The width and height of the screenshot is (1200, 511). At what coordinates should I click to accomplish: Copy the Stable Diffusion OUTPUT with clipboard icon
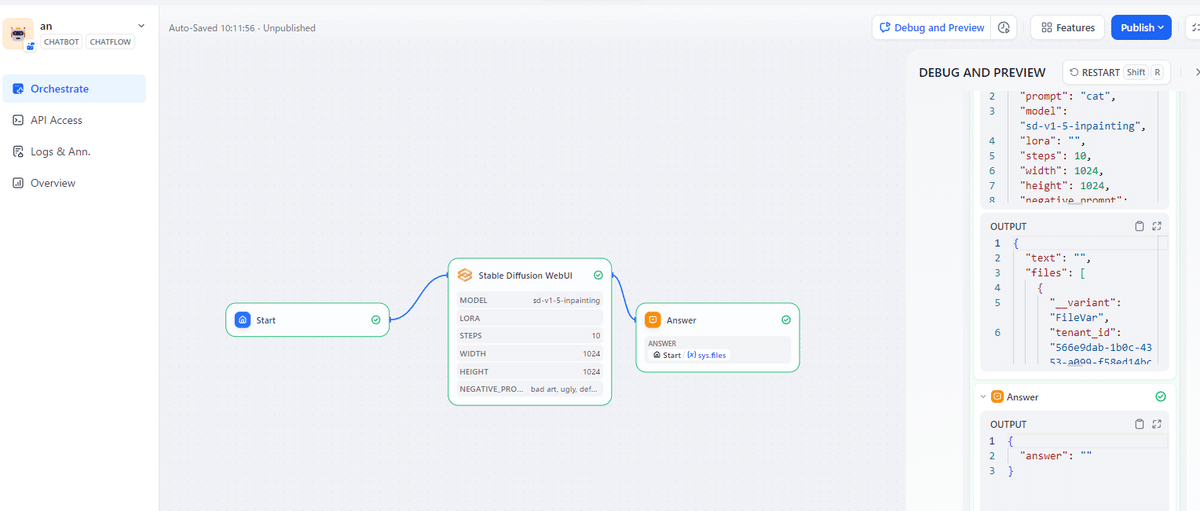[x=1140, y=226]
